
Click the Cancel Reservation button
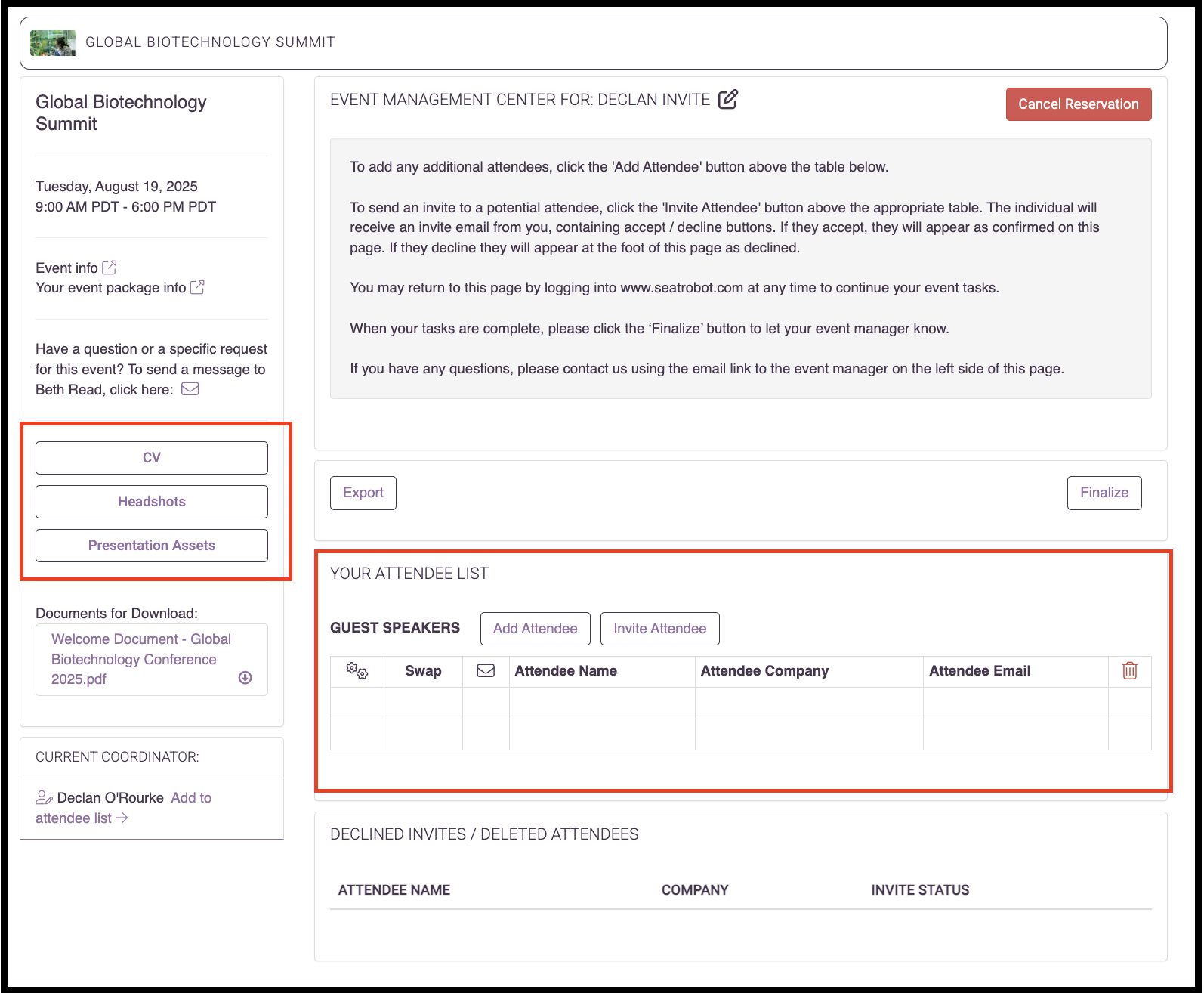[1078, 104]
